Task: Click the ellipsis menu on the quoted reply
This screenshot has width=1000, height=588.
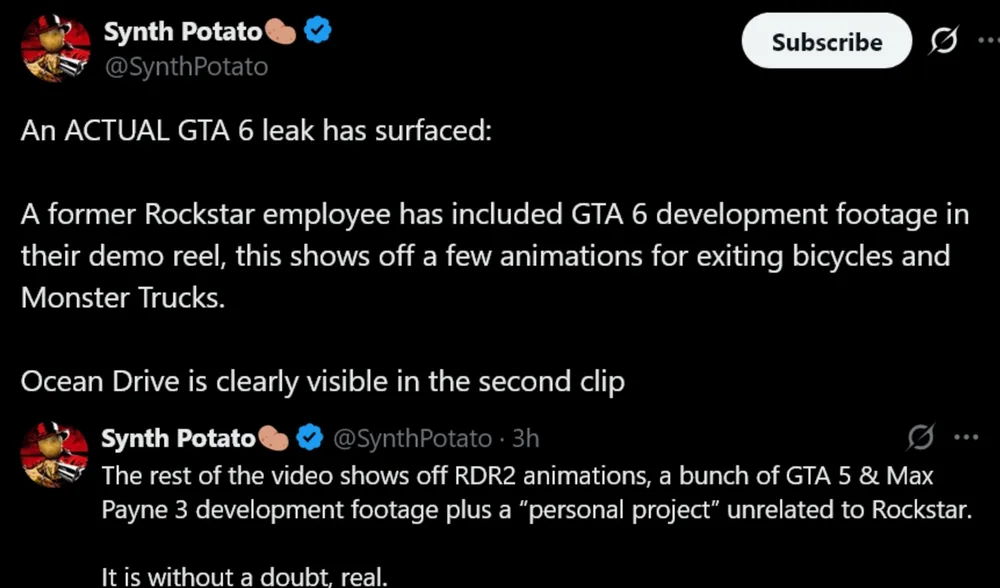Action: (x=966, y=437)
